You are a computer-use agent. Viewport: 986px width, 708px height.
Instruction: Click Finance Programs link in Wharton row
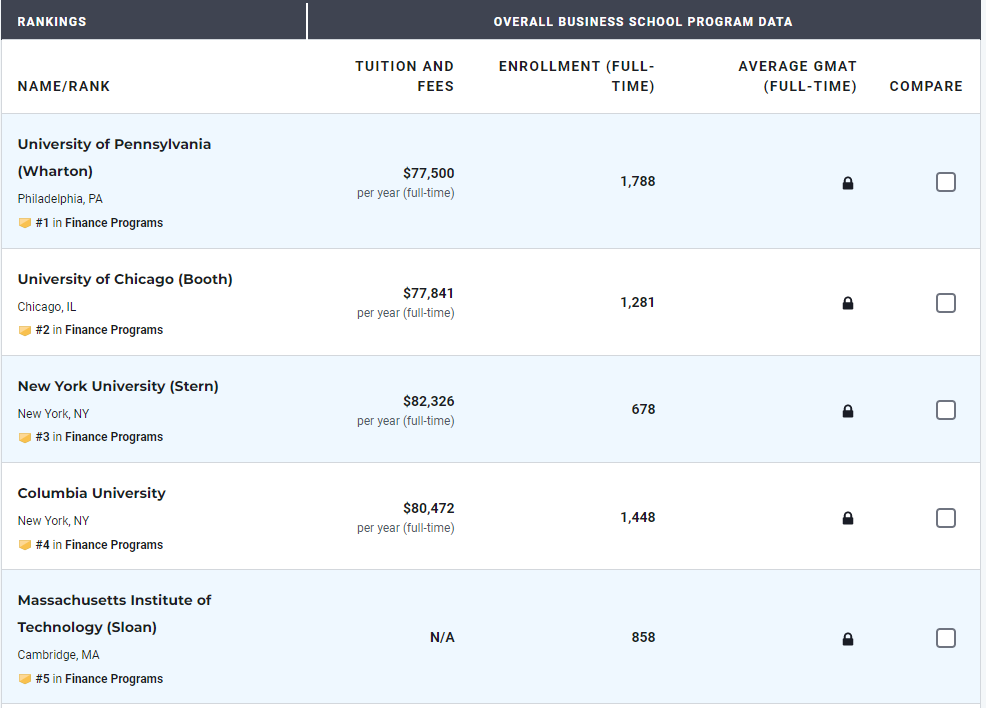click(x=114, y=223)
